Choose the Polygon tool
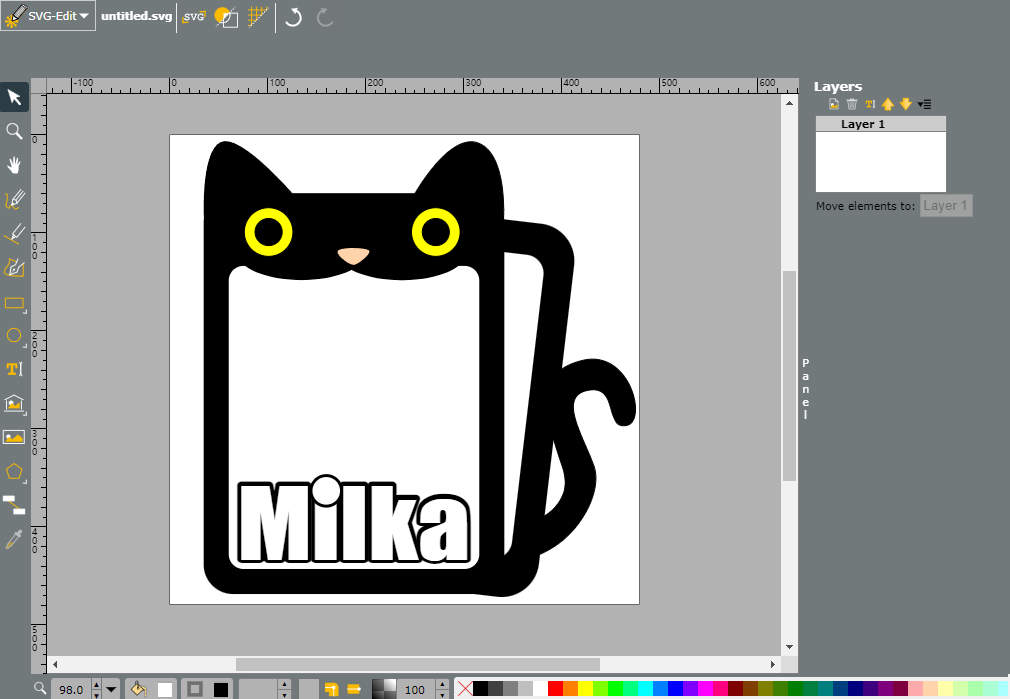Screen dimensions: 1010x699 [14, 472]
